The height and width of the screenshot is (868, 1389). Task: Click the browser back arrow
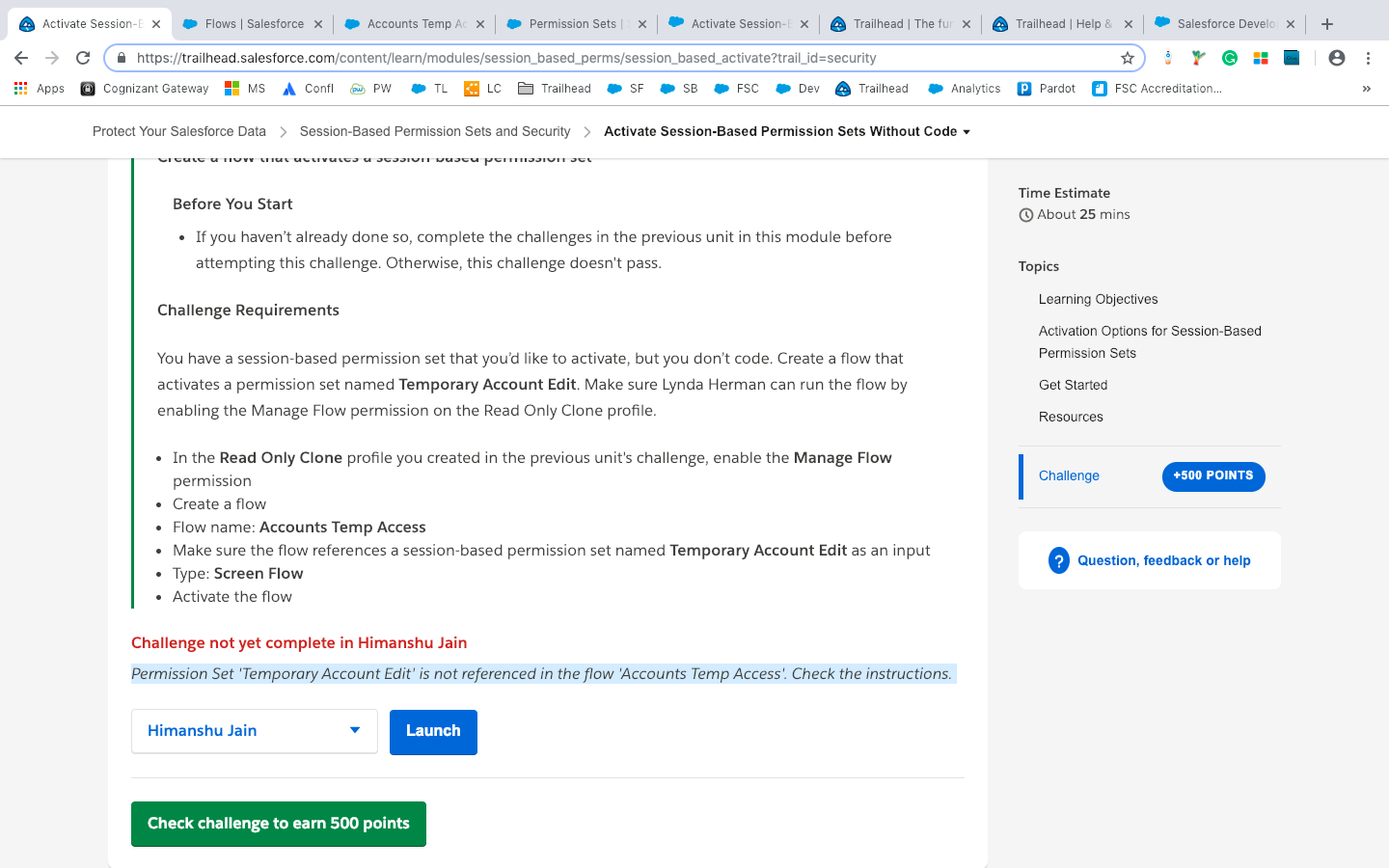(21, 58)
